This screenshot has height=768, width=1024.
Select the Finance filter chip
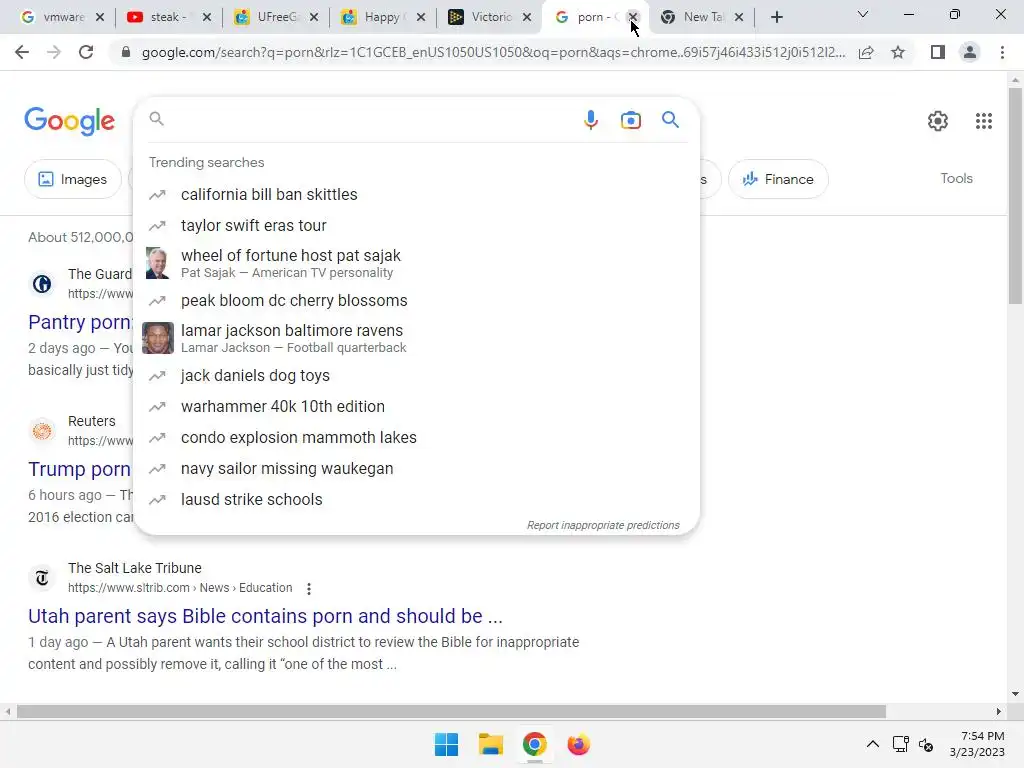point(778,179)
